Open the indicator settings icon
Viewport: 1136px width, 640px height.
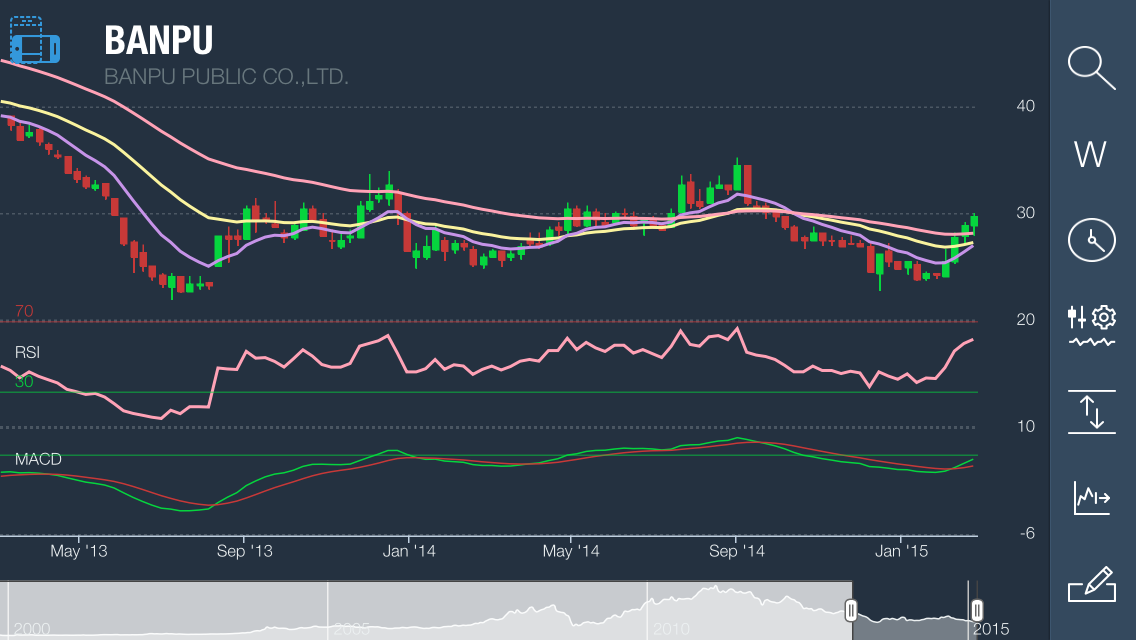[x=1091, y=325]
